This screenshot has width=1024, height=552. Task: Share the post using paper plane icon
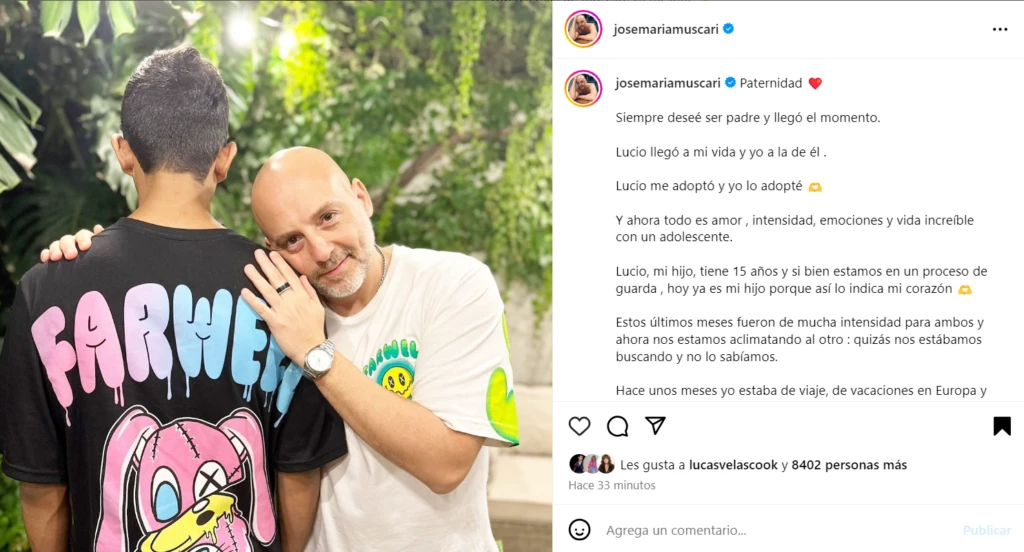click(655, 425)
